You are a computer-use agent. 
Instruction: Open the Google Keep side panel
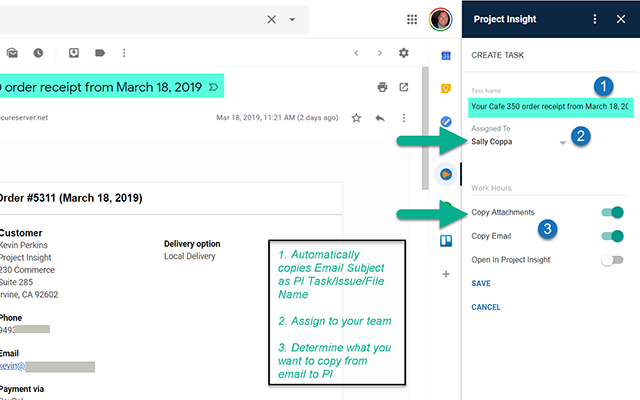(446, 89)
